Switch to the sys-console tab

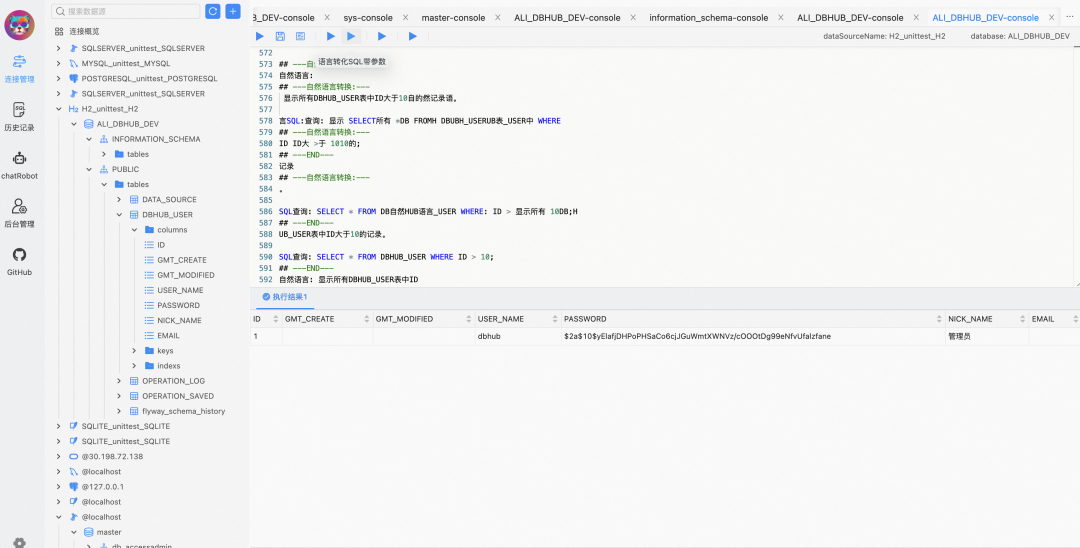[368, 18]
